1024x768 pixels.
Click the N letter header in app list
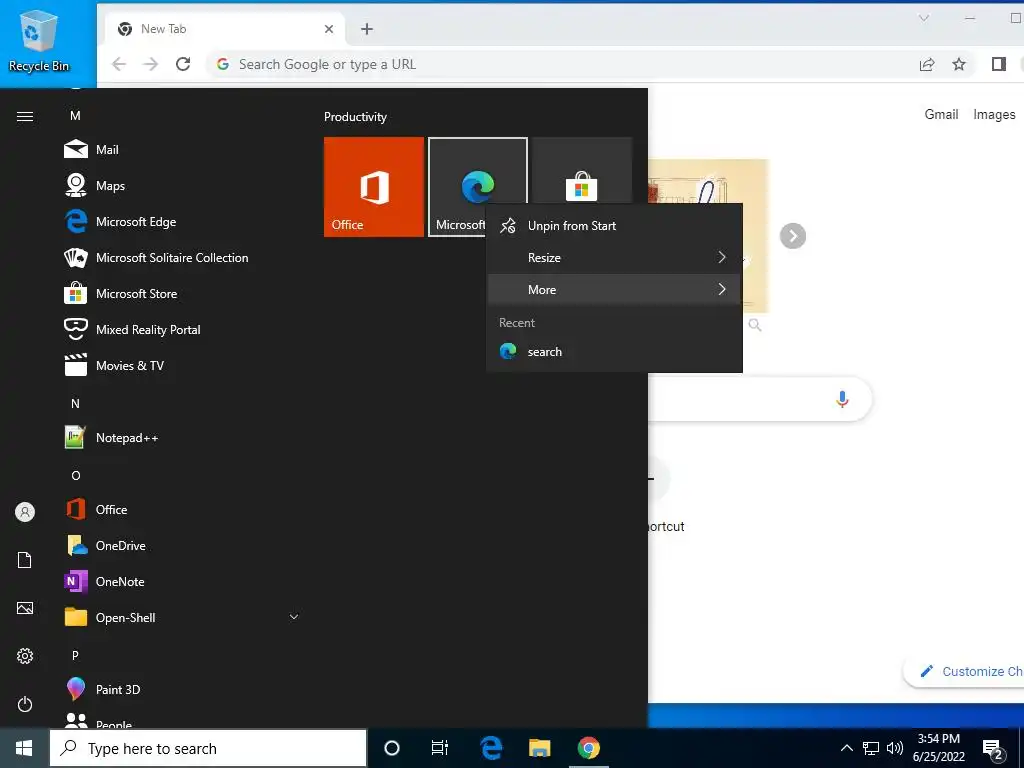(75, 404)
